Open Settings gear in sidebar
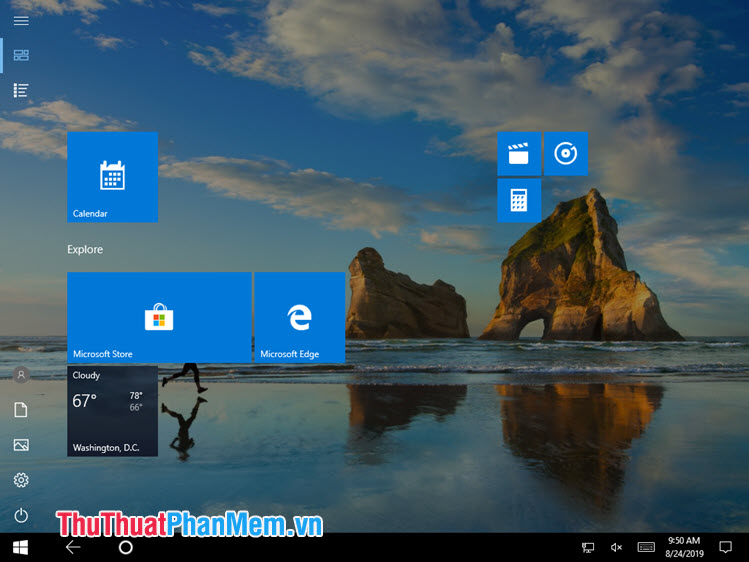 pyautogui.click(x=21, y=480)
